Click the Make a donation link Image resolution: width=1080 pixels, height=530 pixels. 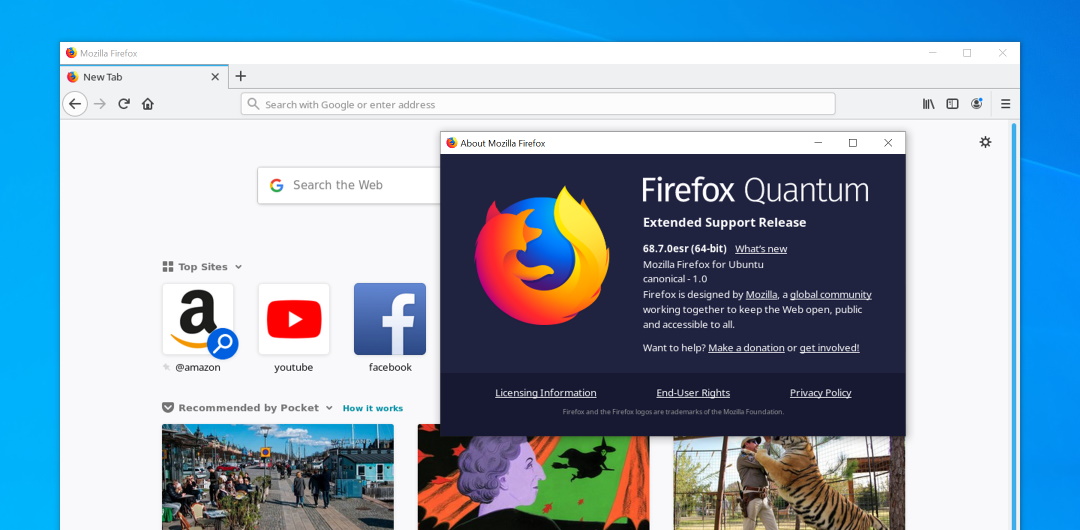pos(746,348)
